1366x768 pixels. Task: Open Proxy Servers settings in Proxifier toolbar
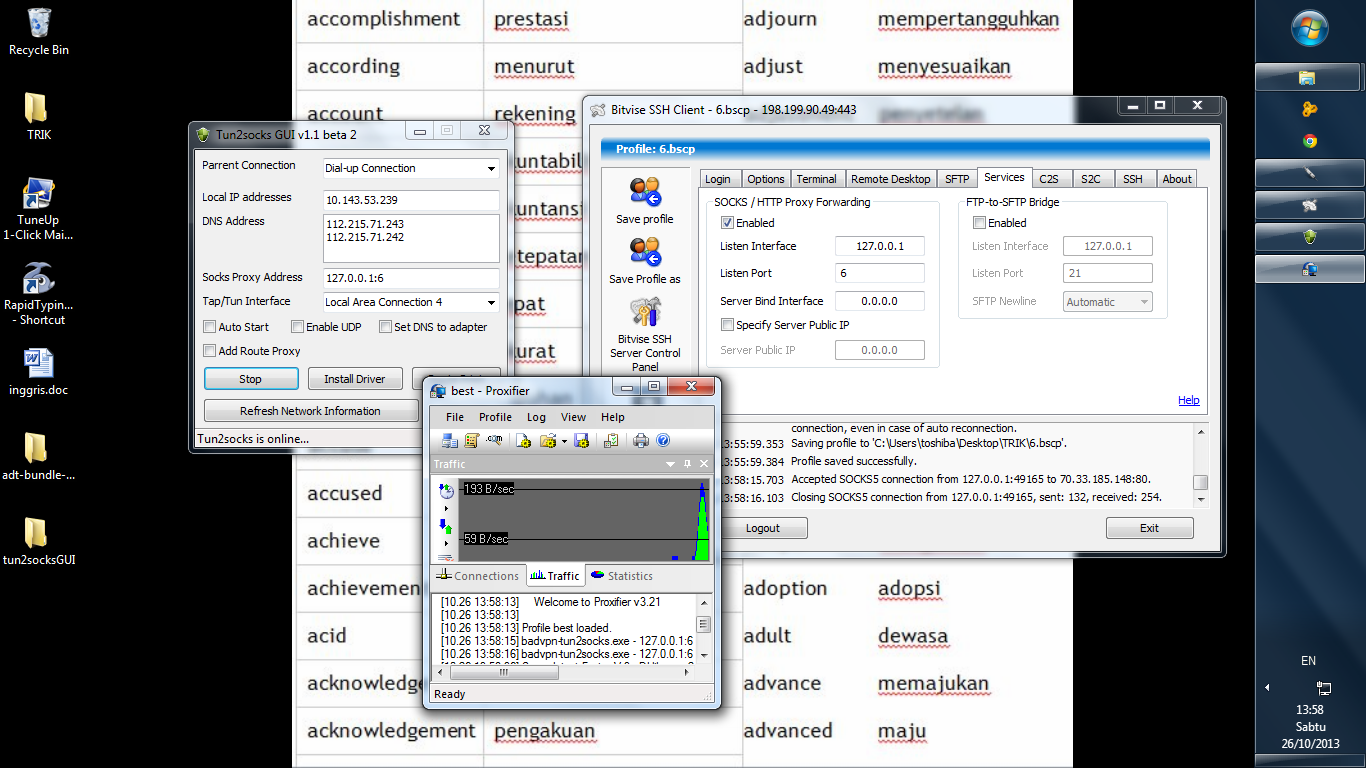click(450, 441)
